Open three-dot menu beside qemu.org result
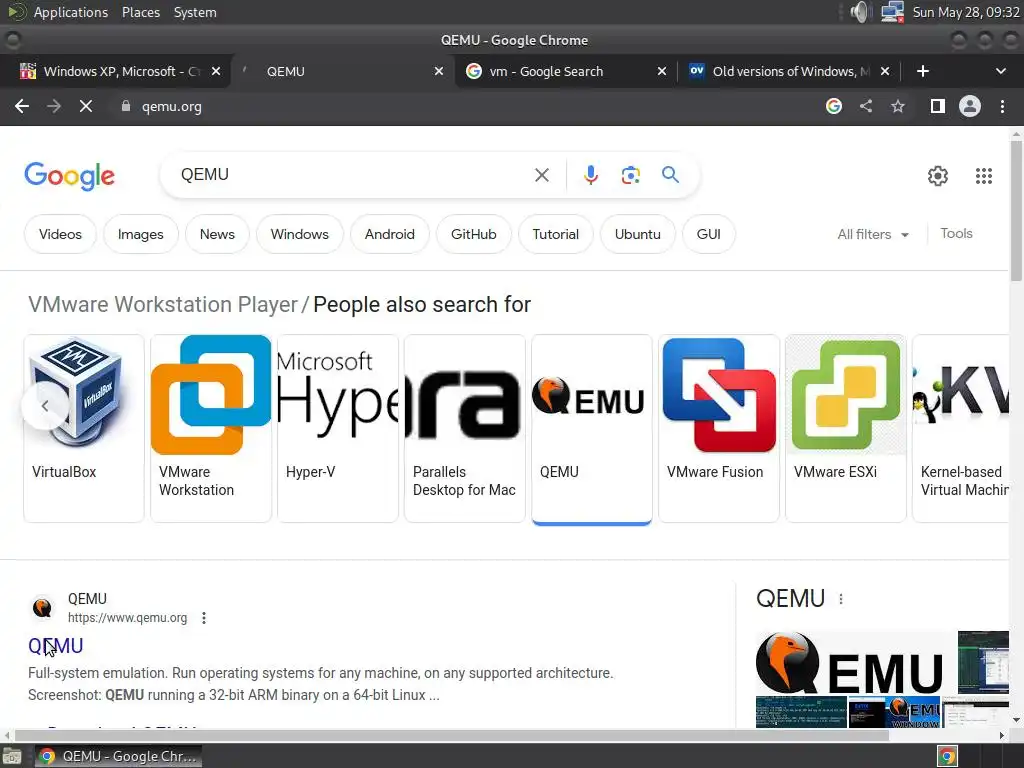 tap(204, 618)
